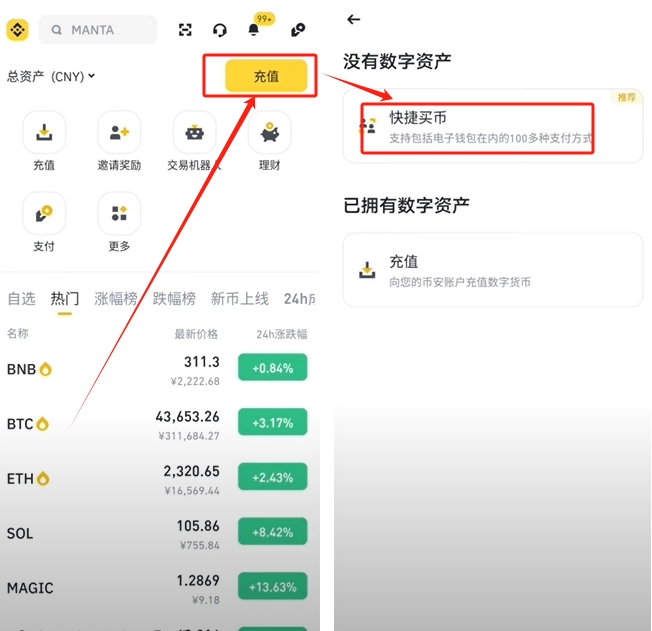Tap BTC hot flame icon

coord(42,424)
